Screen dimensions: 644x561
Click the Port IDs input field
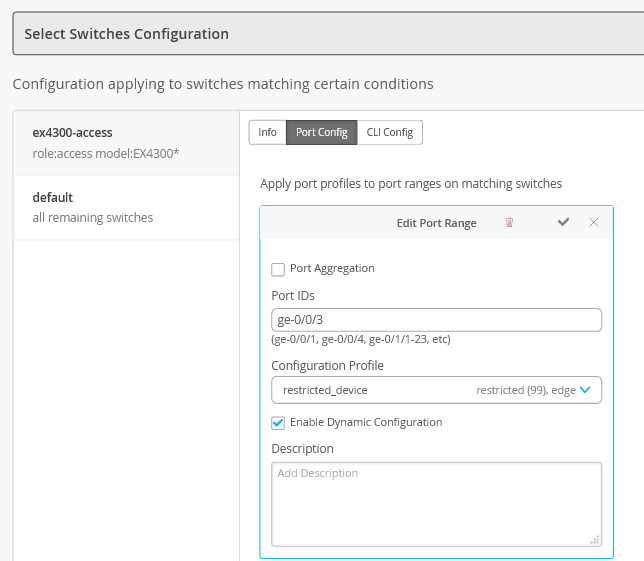[x=436, y=320]
